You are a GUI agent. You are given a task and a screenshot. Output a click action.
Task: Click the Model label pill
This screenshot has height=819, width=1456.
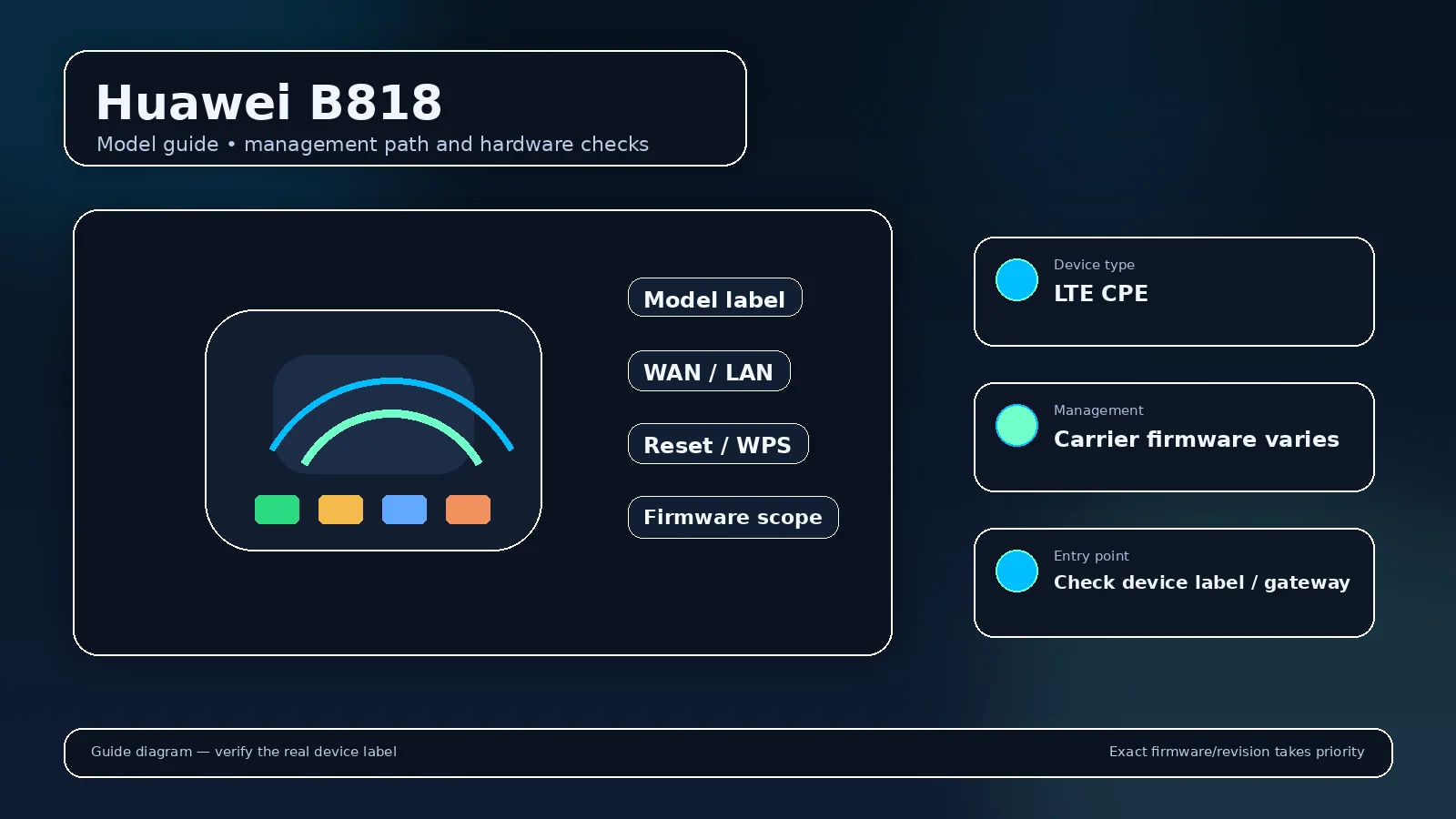[x=714, y=298]
